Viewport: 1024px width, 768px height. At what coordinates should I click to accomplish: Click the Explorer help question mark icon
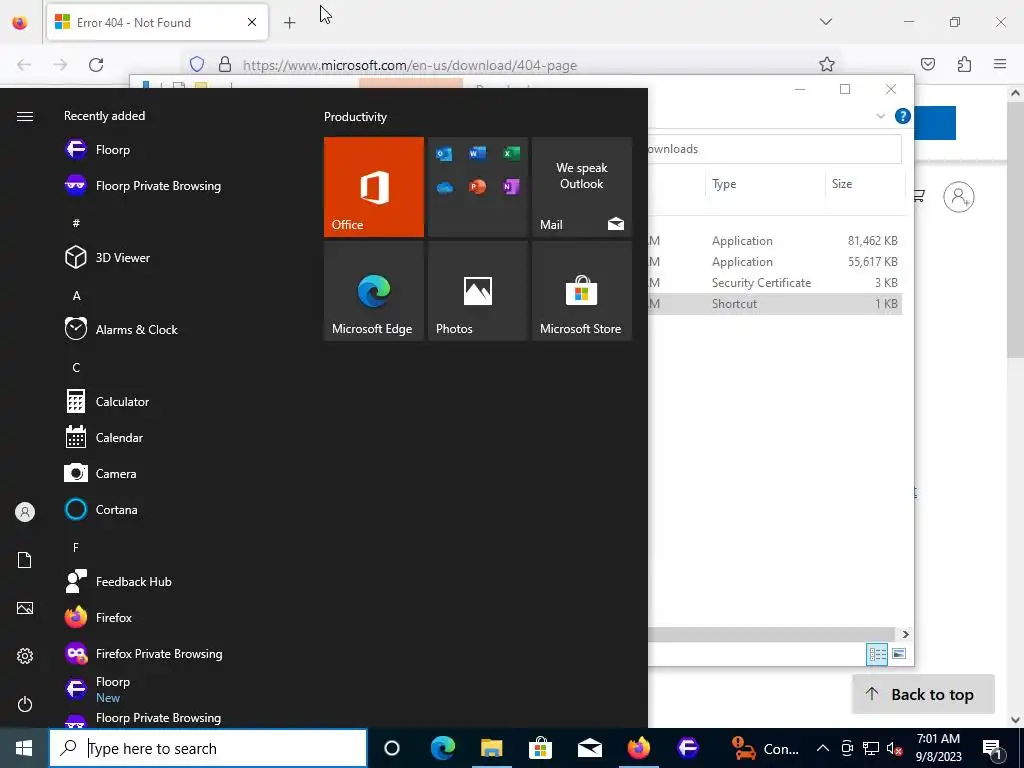pos(903,116)
